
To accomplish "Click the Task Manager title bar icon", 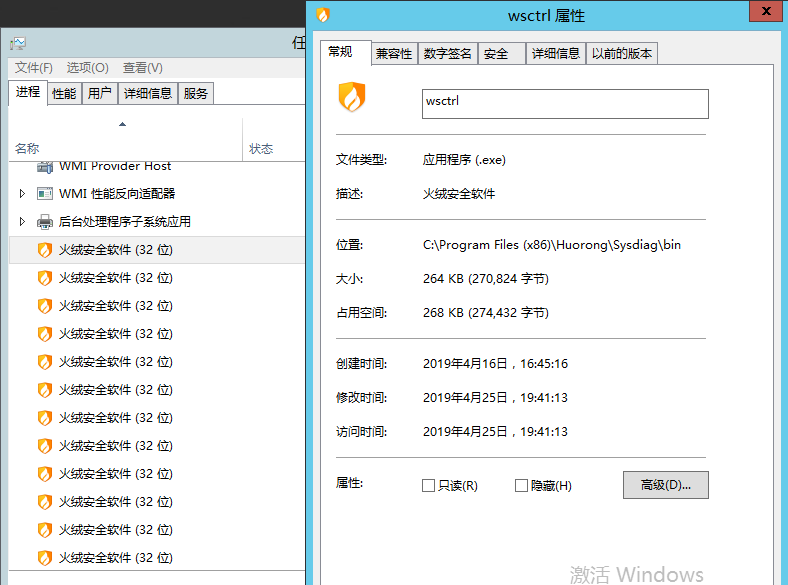I will 18,44.
